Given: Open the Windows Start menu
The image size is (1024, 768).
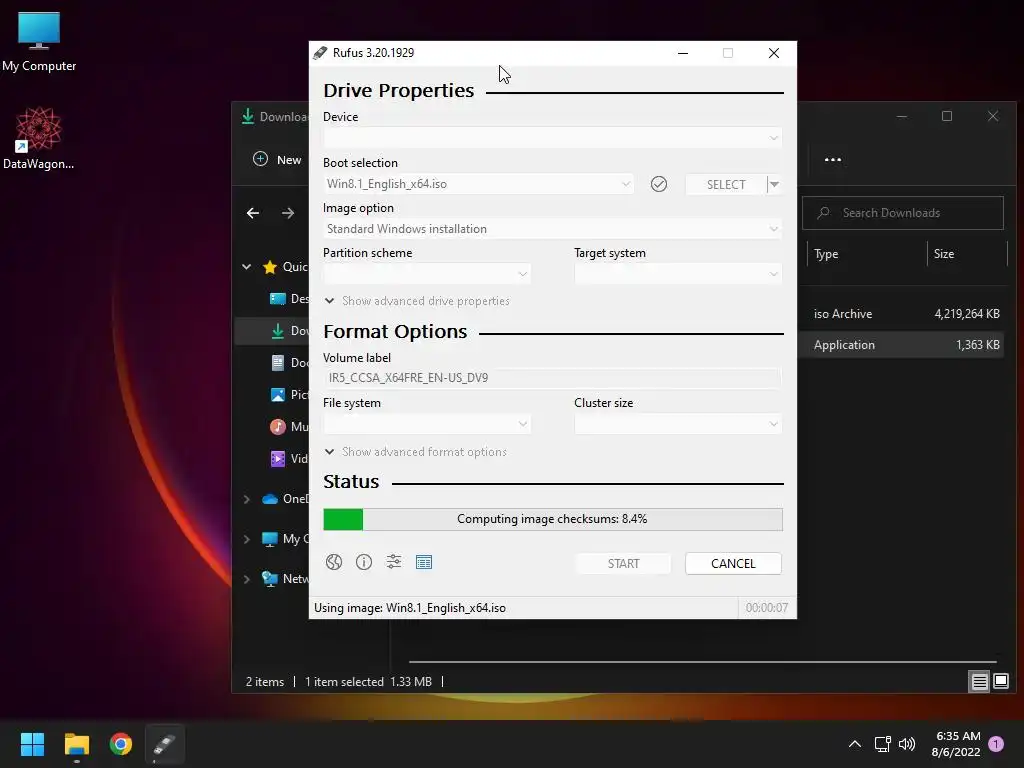Looking at the screenshot, I should pyautogui.click(x=32, y=744).
